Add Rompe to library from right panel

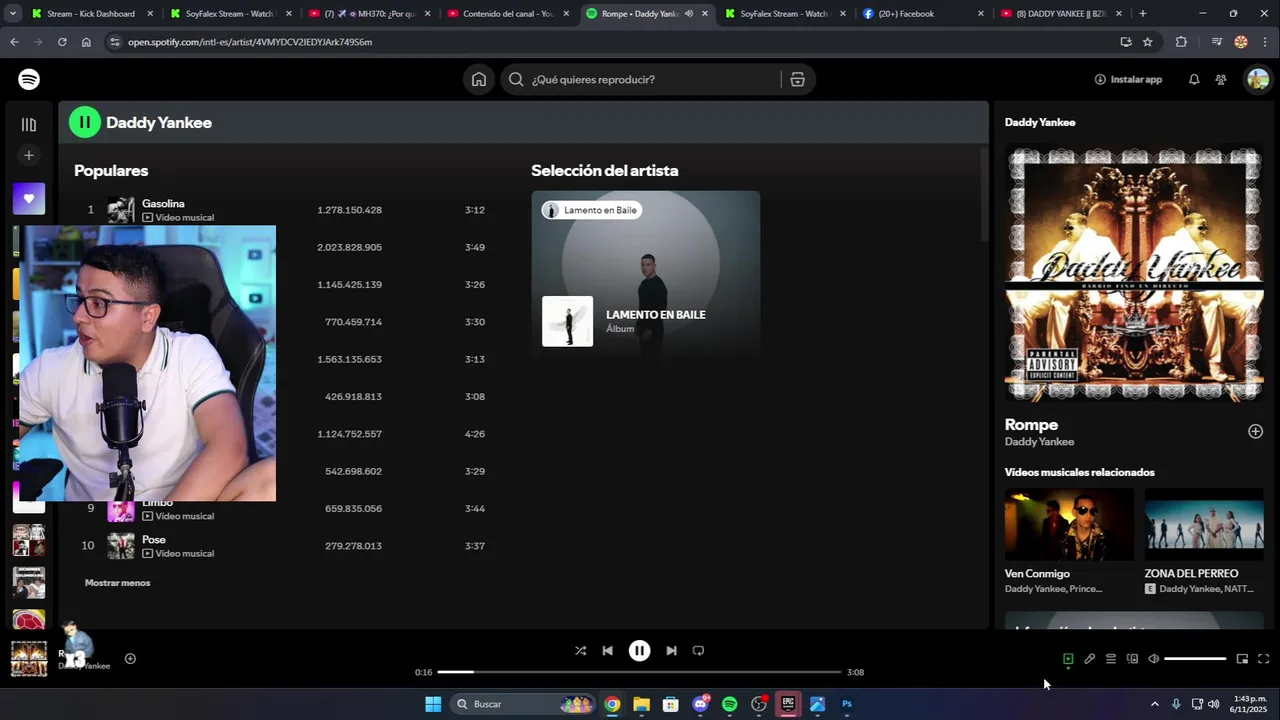(x=1255, y=431)
